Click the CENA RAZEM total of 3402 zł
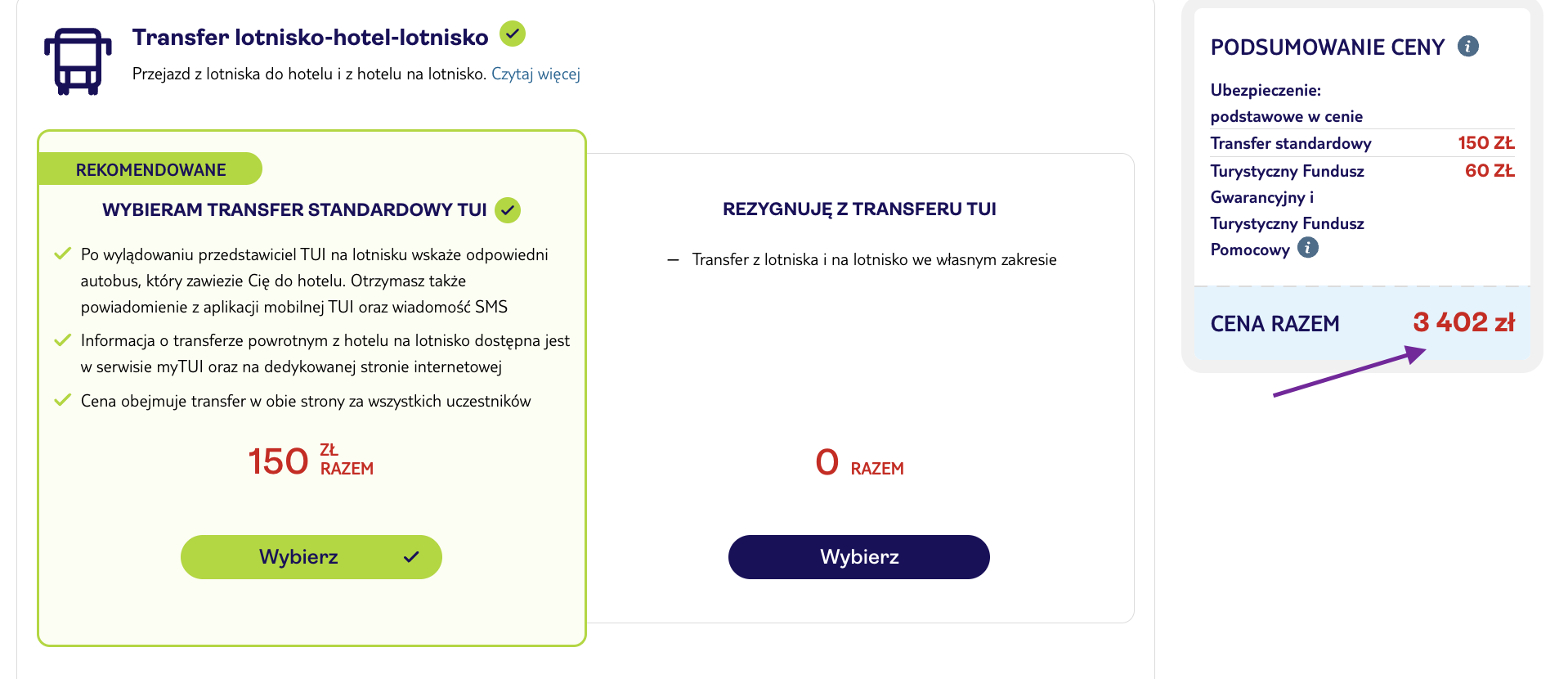This screenshot has width=1568, height=679. pos(1464,322)
